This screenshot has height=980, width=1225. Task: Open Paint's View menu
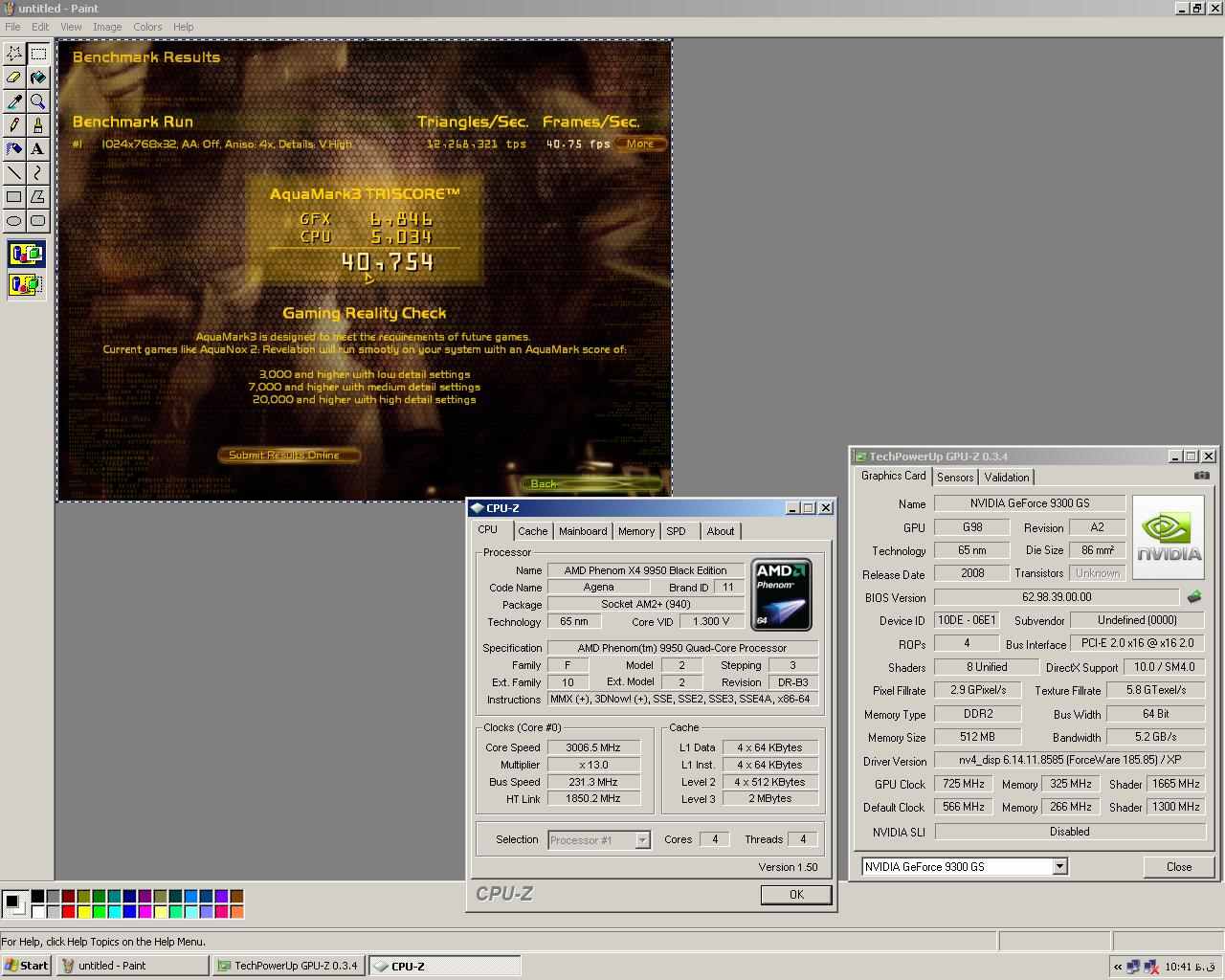71,27
